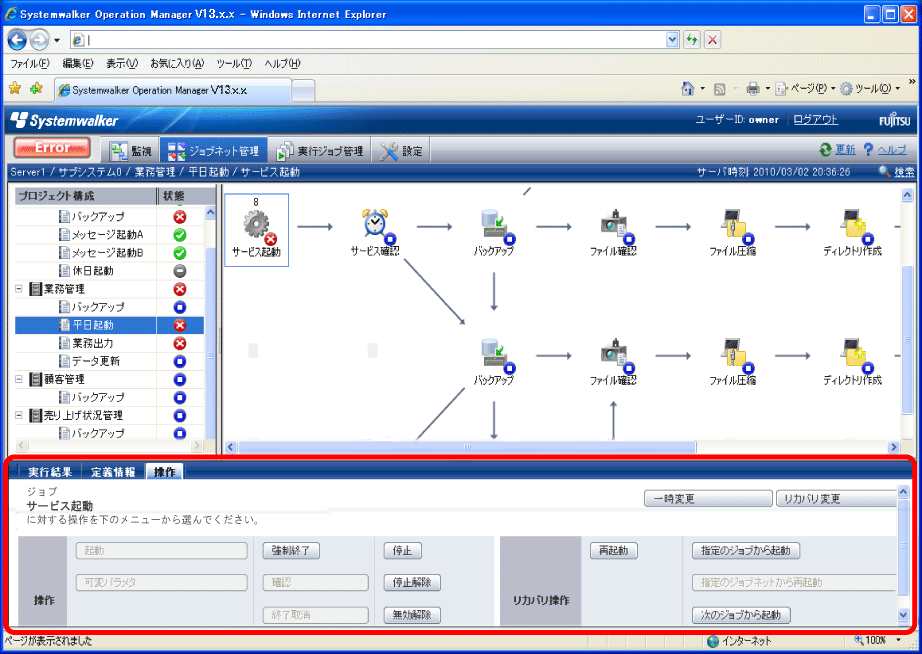Screen dimensions: 922x654
Task: Click the 停止解除 button
Action: click(x=412, y=582)
